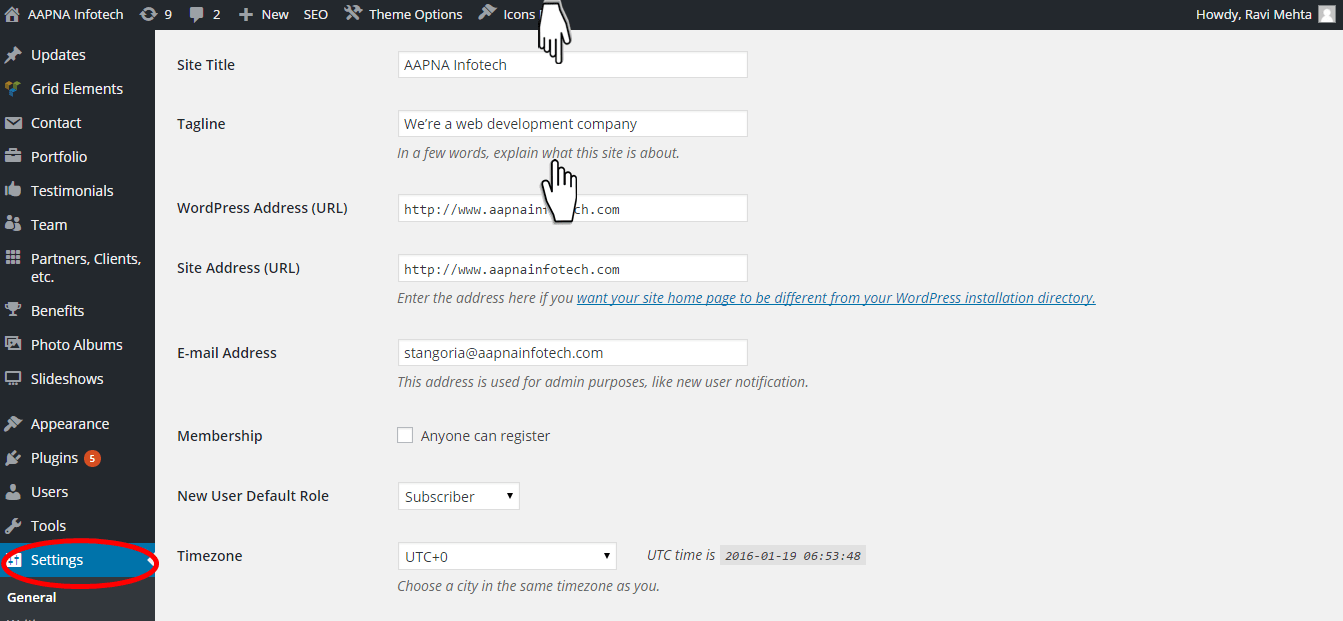Image resolution: width=1343 pixels, height=621 pixels.
Task: Enable the Anyone can register checkbox
Action: click(405, 435)
